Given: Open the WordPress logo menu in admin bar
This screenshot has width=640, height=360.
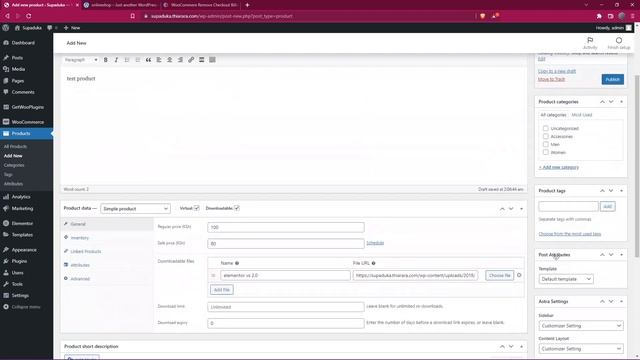Looking at the screenshot, I should tap(6, 28).
